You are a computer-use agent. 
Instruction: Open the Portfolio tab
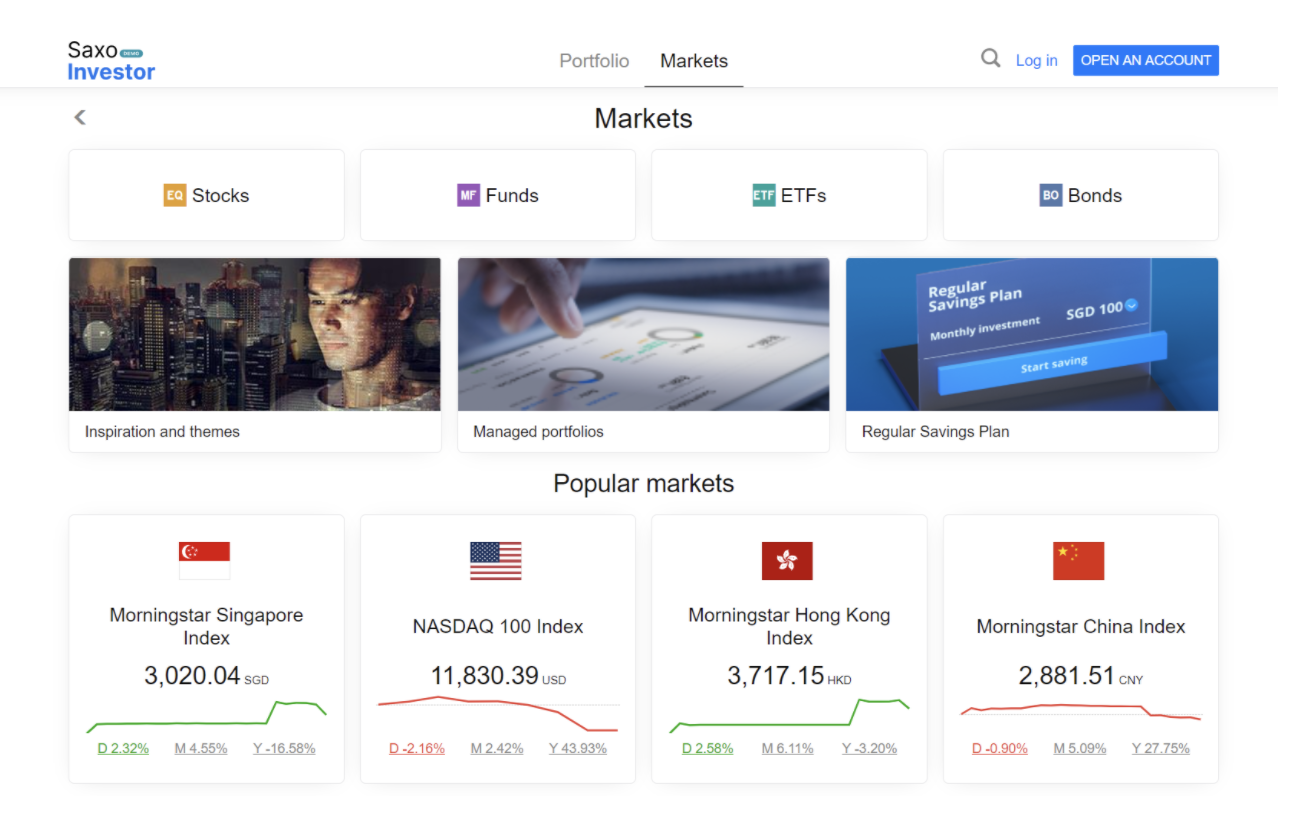594,60
